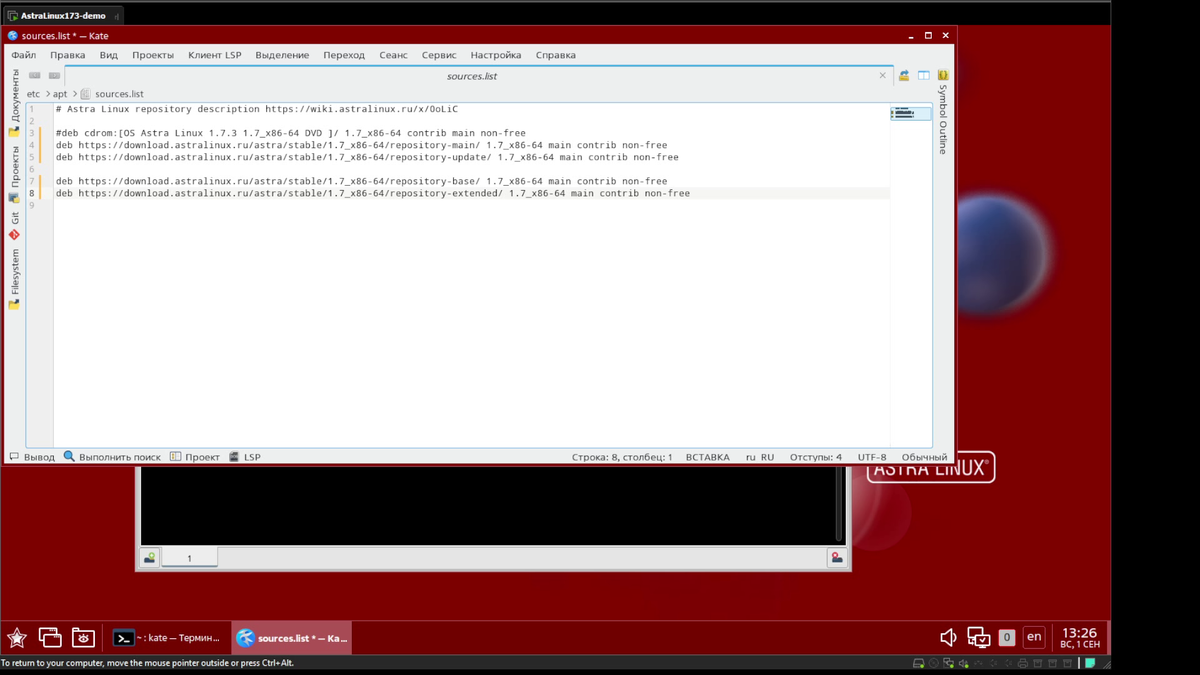Open the Документы sidebar panel
1200x675 pixels.
pyautogui.click(x=15, y=103)
